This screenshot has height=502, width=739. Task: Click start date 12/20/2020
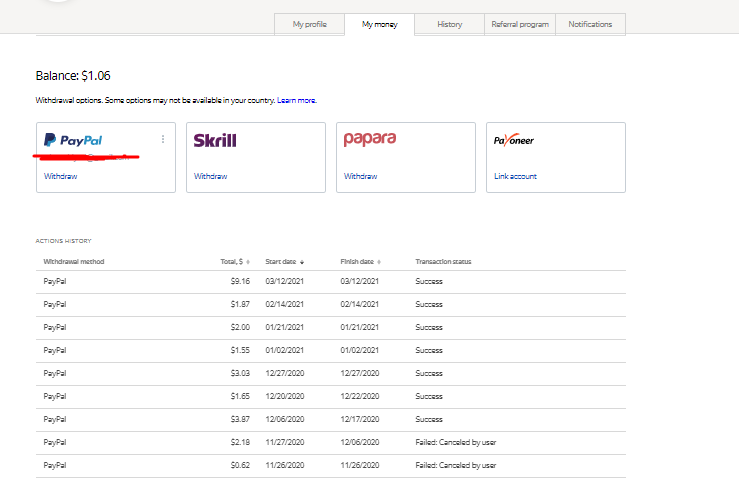point(285,396)
